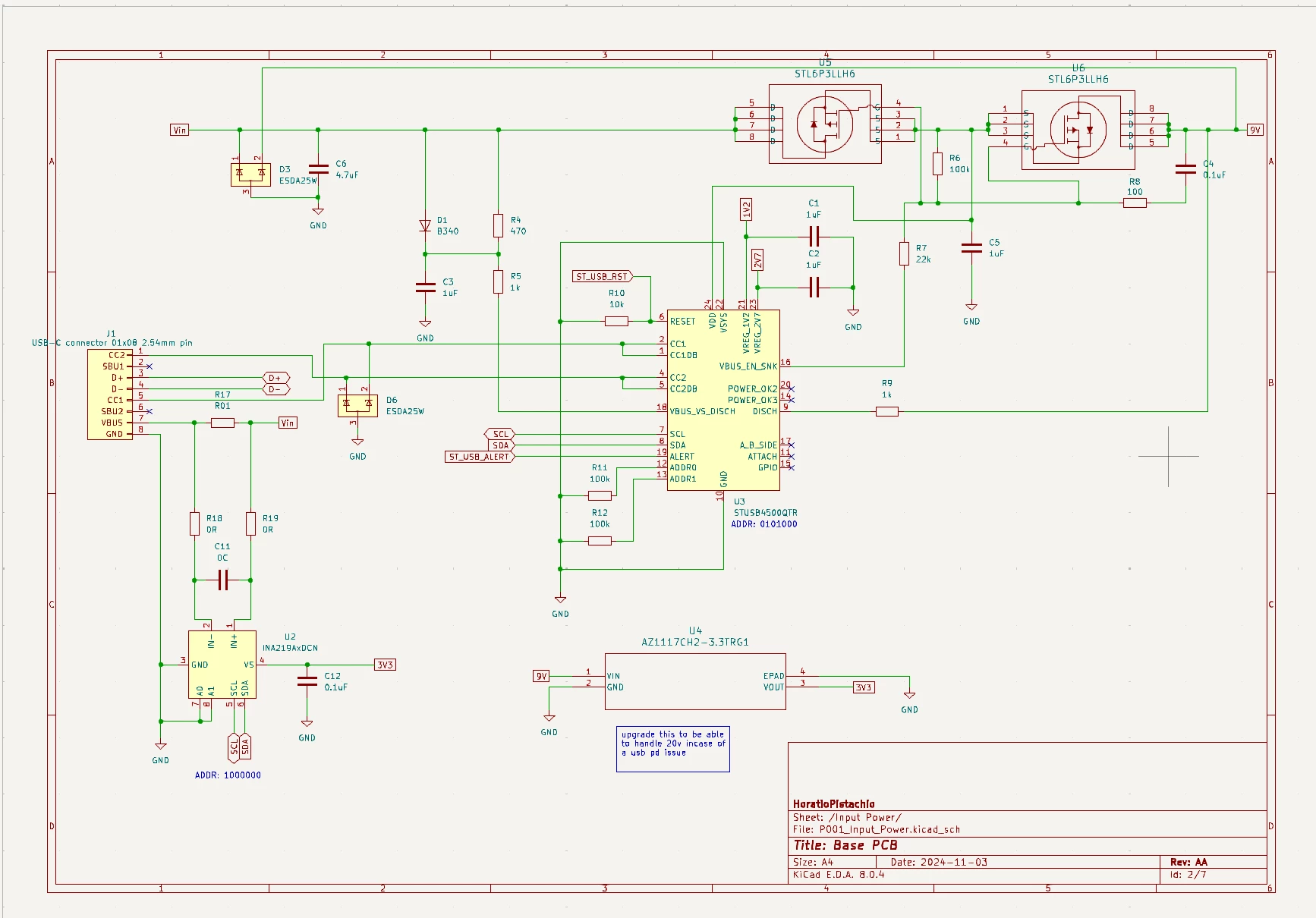Click the SDA label left of U3

point(500,445)
